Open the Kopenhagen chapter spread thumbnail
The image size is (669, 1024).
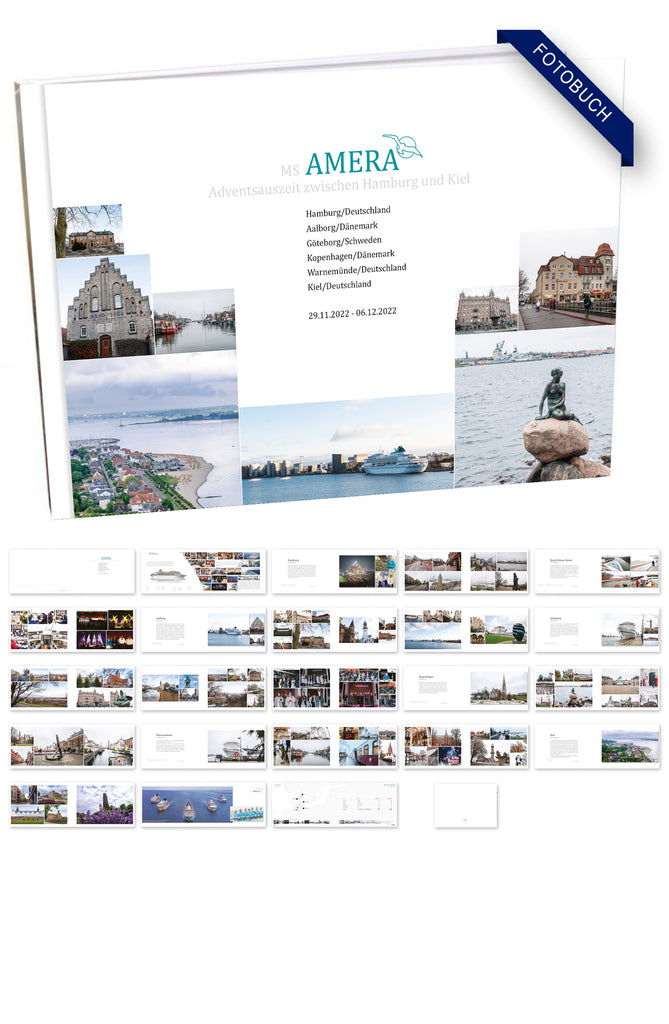(x=465, y=688)
